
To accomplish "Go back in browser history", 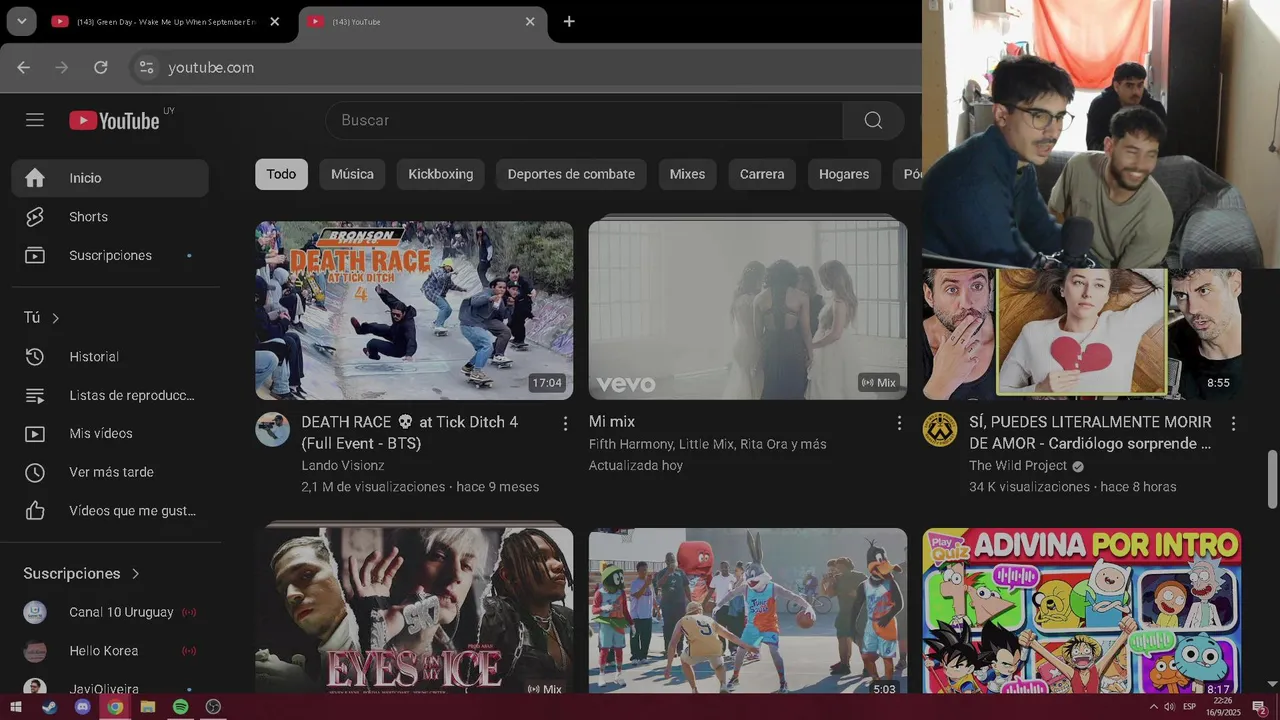I will click(x=24, y=67).
